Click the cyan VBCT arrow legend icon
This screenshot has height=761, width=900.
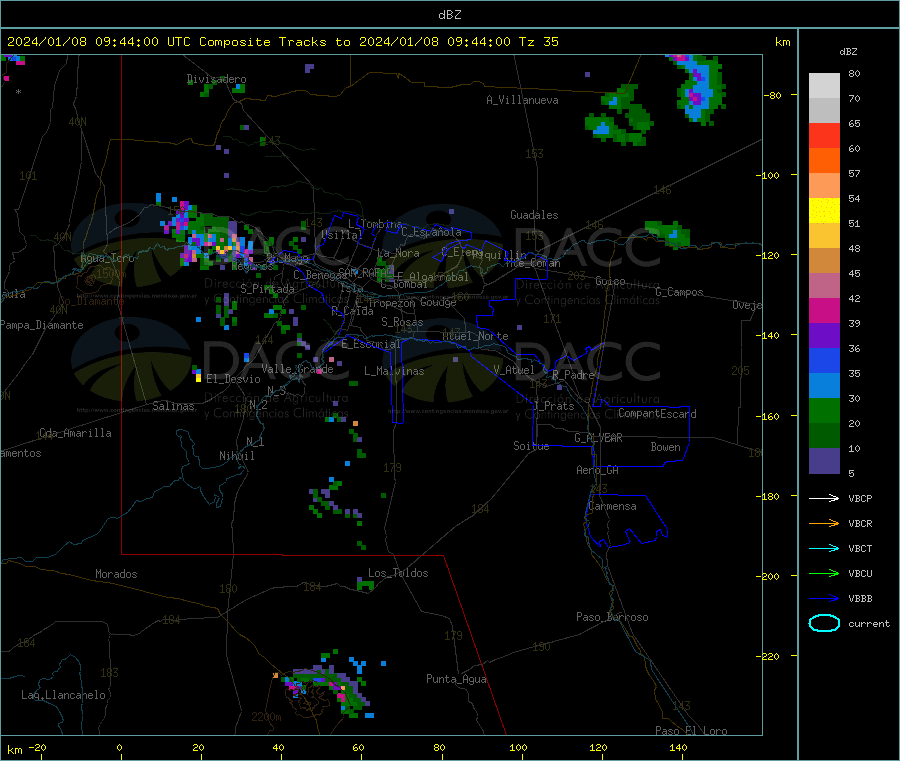click(x=824, y=549)
